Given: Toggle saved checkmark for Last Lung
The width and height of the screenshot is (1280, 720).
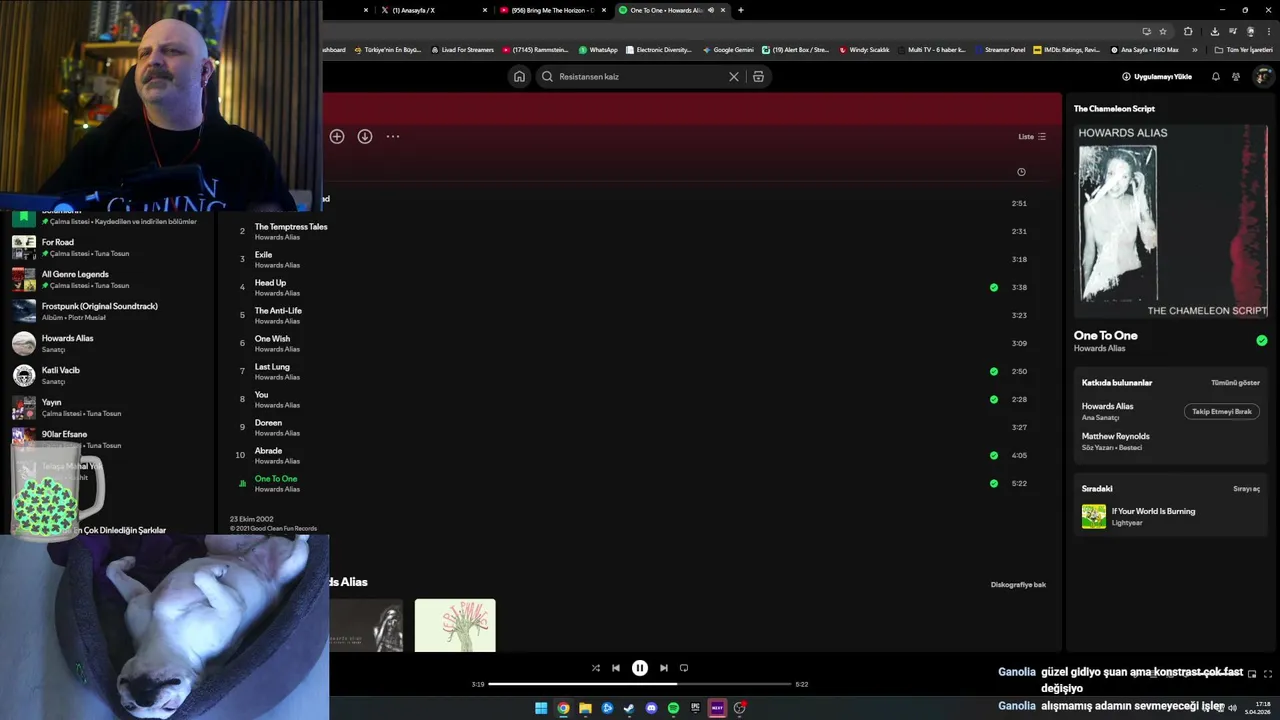Looking at the screenshot, I should pos(994,371).
